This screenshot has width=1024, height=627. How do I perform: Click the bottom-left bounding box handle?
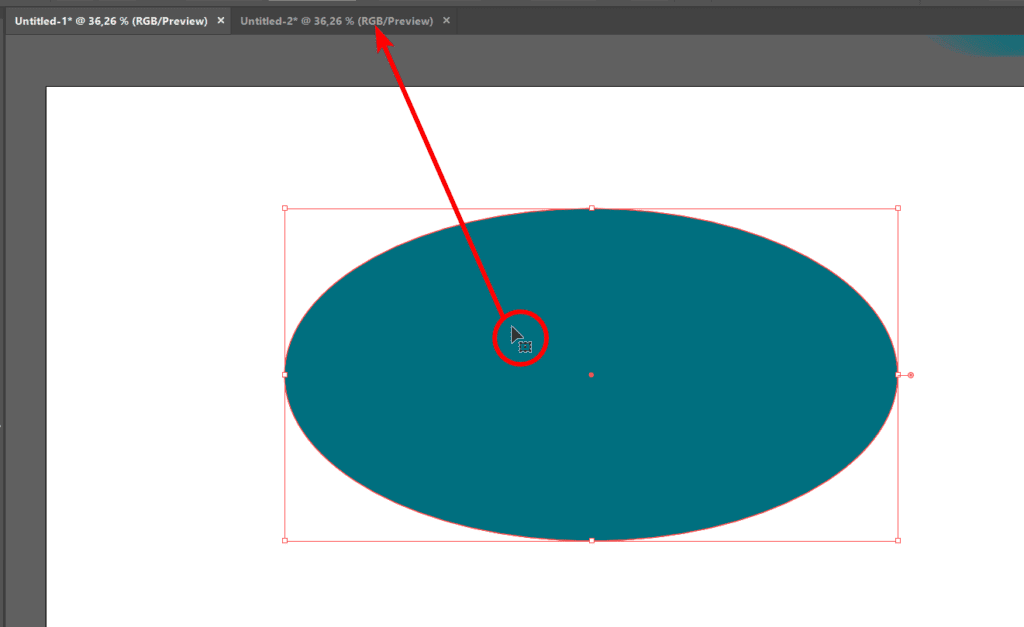coord(285,541)
